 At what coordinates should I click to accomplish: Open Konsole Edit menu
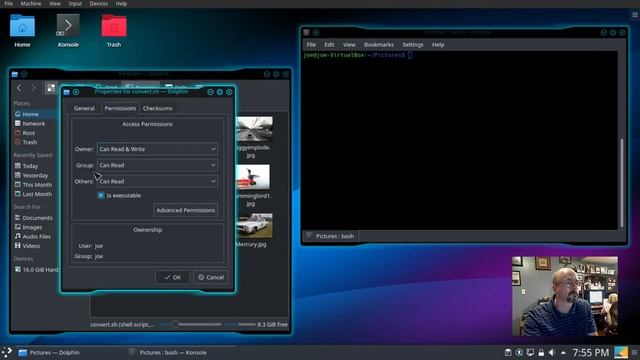pyautogui.click(x=329, y=44)
